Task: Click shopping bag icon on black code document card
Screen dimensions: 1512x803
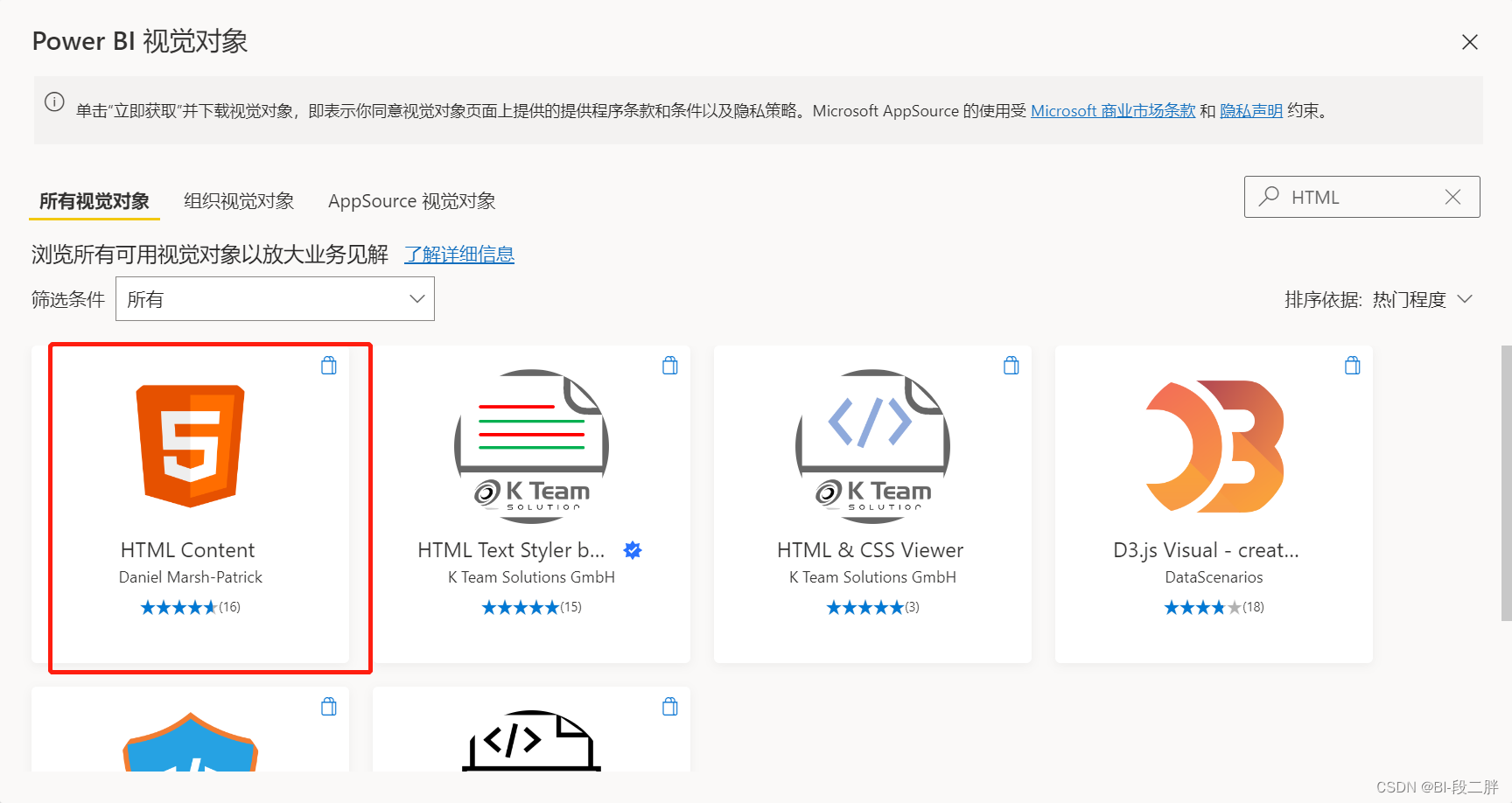Action: coord(670,707)
